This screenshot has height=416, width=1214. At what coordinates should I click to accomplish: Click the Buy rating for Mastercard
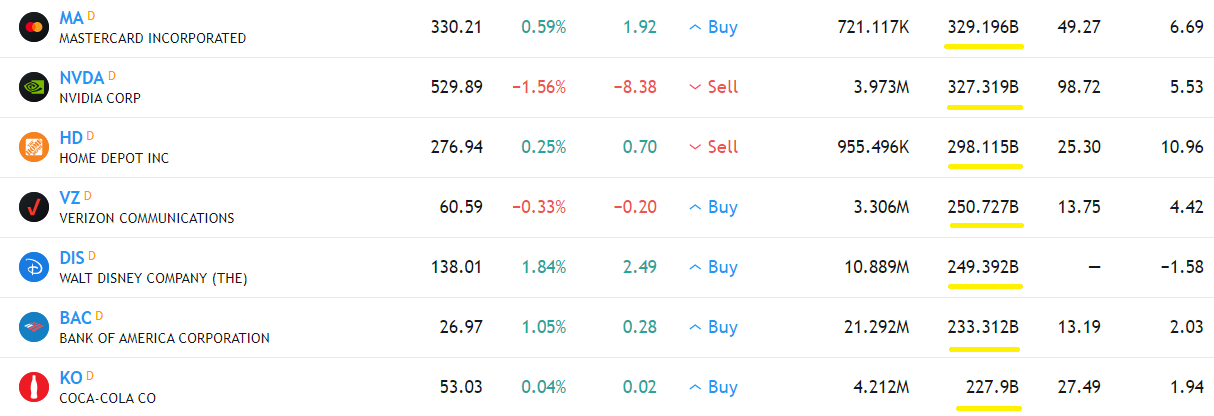[714, 27]
